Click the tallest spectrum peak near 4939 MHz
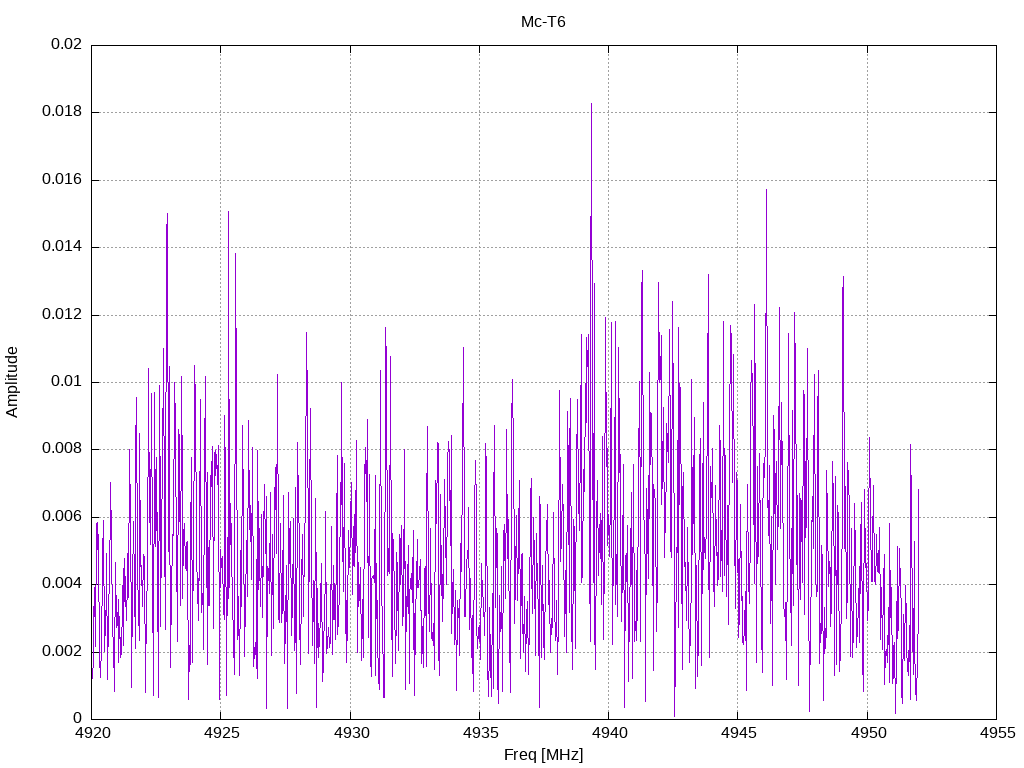The height and width of the screenshot is (768, 1024). click(591, 104)
